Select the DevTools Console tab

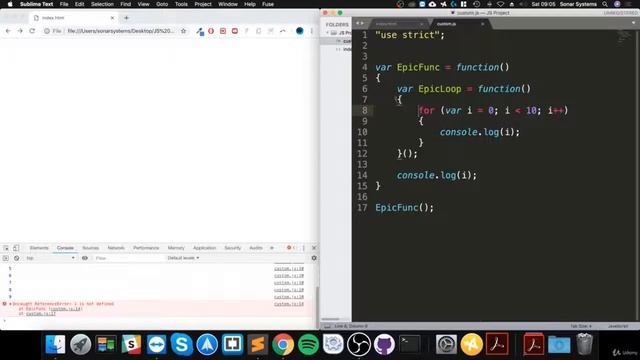point(65,248)
